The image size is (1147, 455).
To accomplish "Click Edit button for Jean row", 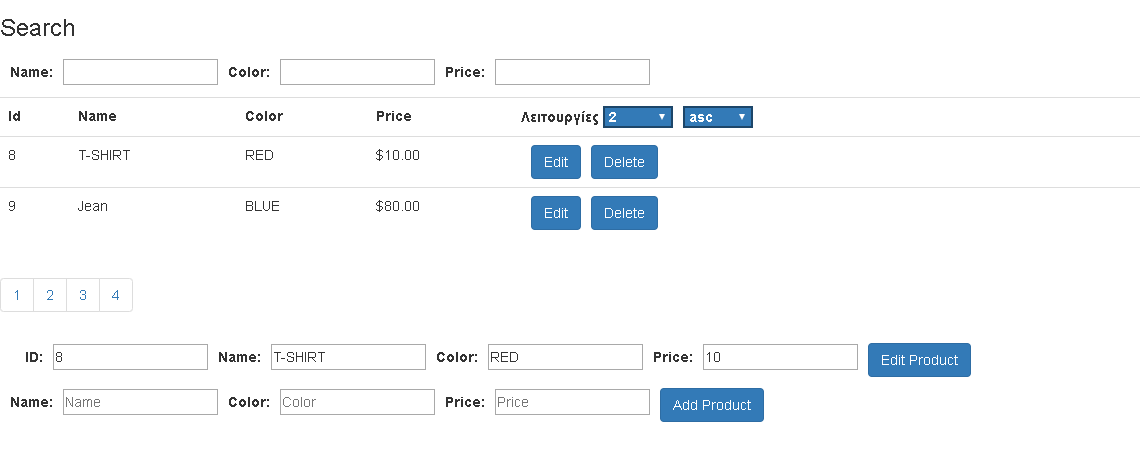I will 556,213.
